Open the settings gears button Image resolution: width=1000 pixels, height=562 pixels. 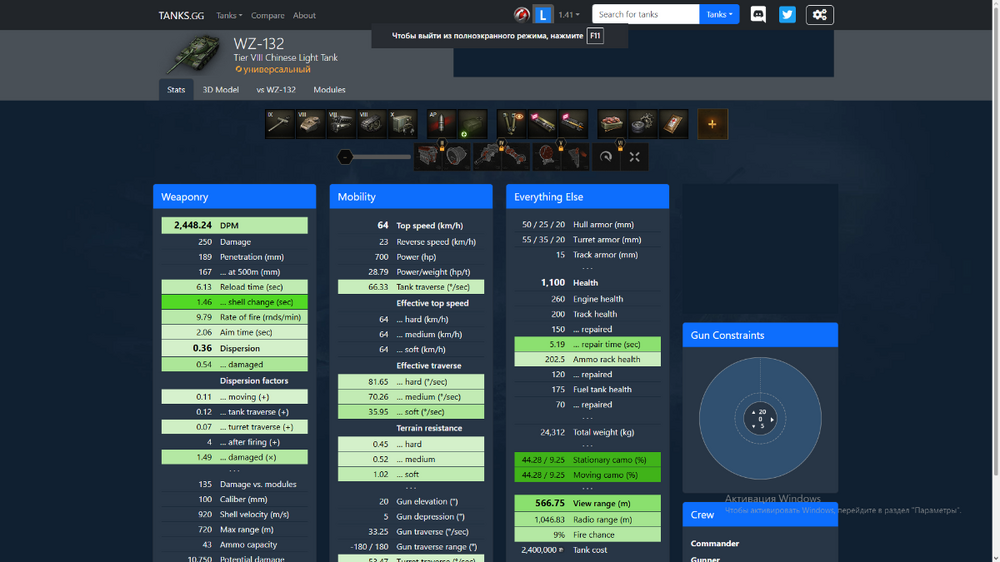pos(820,15)
